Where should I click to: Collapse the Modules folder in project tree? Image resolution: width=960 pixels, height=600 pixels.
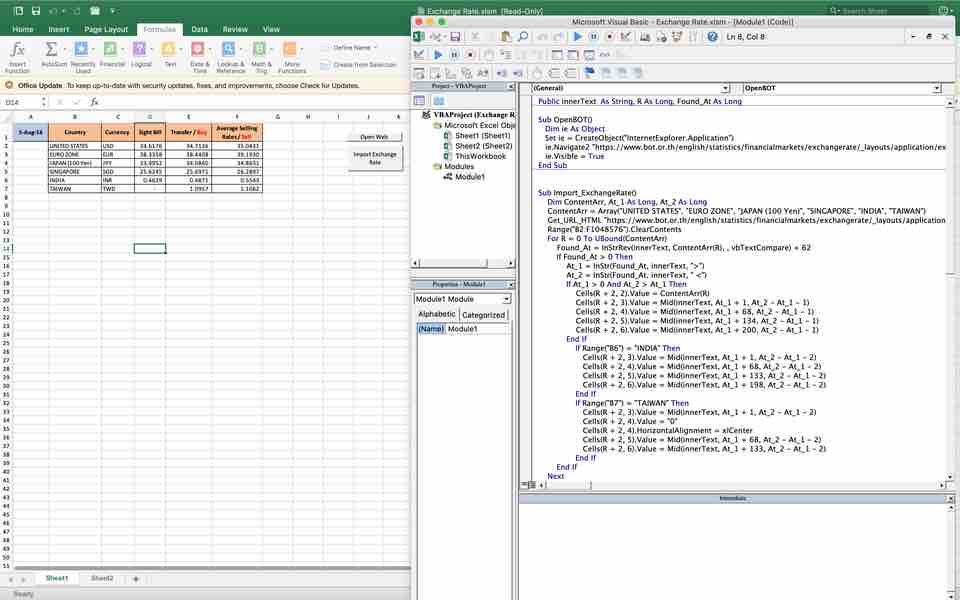(437, 167)
